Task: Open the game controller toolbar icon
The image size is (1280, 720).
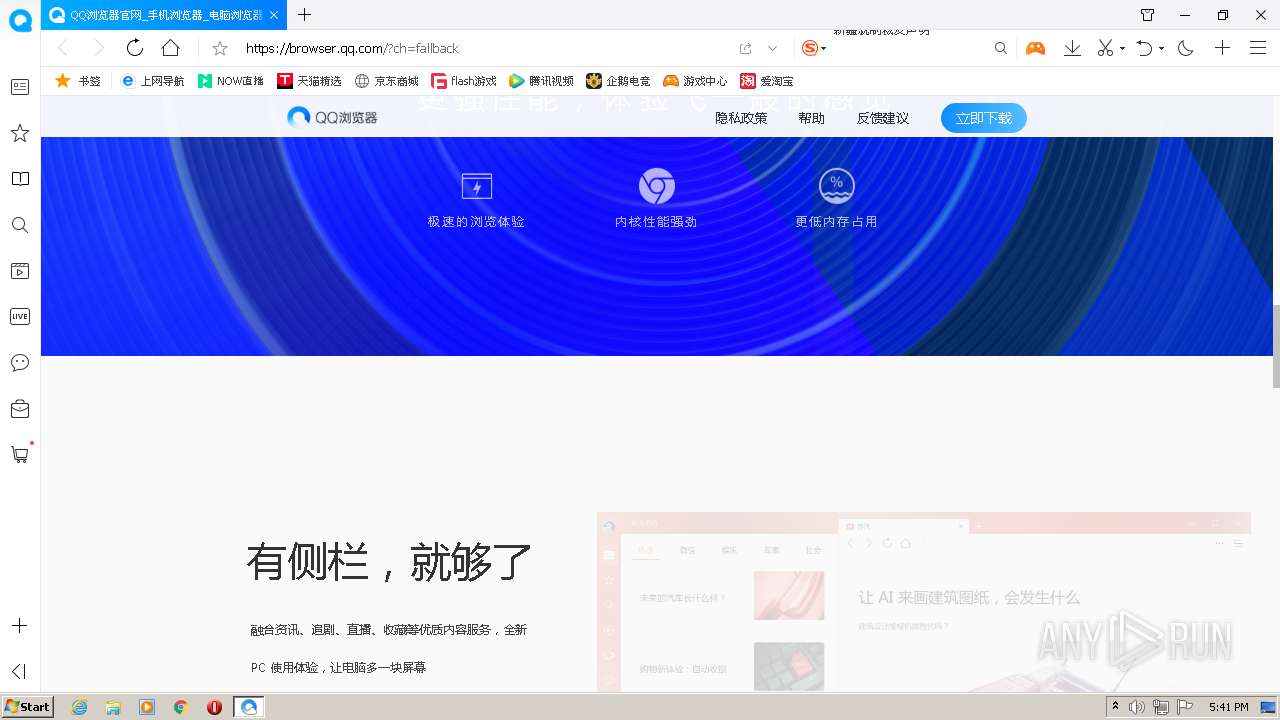Action: point(1035,48)
